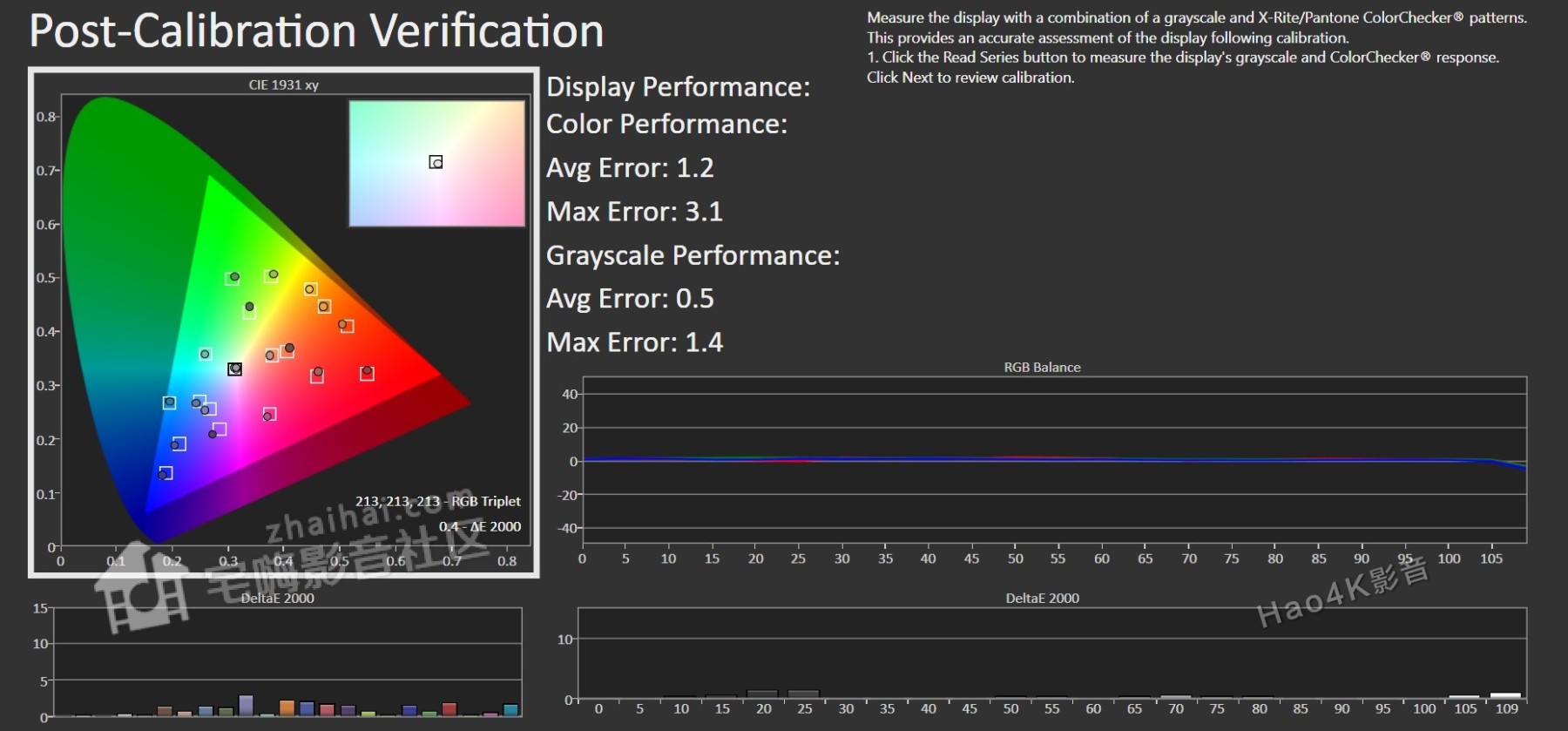Image resolution: width=1568 pixels, height=731 pixels.
Task: Select the grayscale 'Max Error: 1.4' value
Action: 634,342
